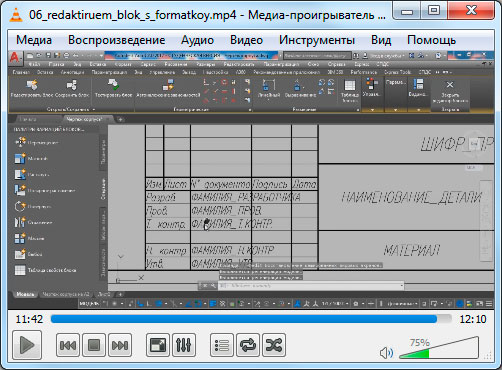Open the Медиа menu
The image size is (502, 370).
(34, 40)
